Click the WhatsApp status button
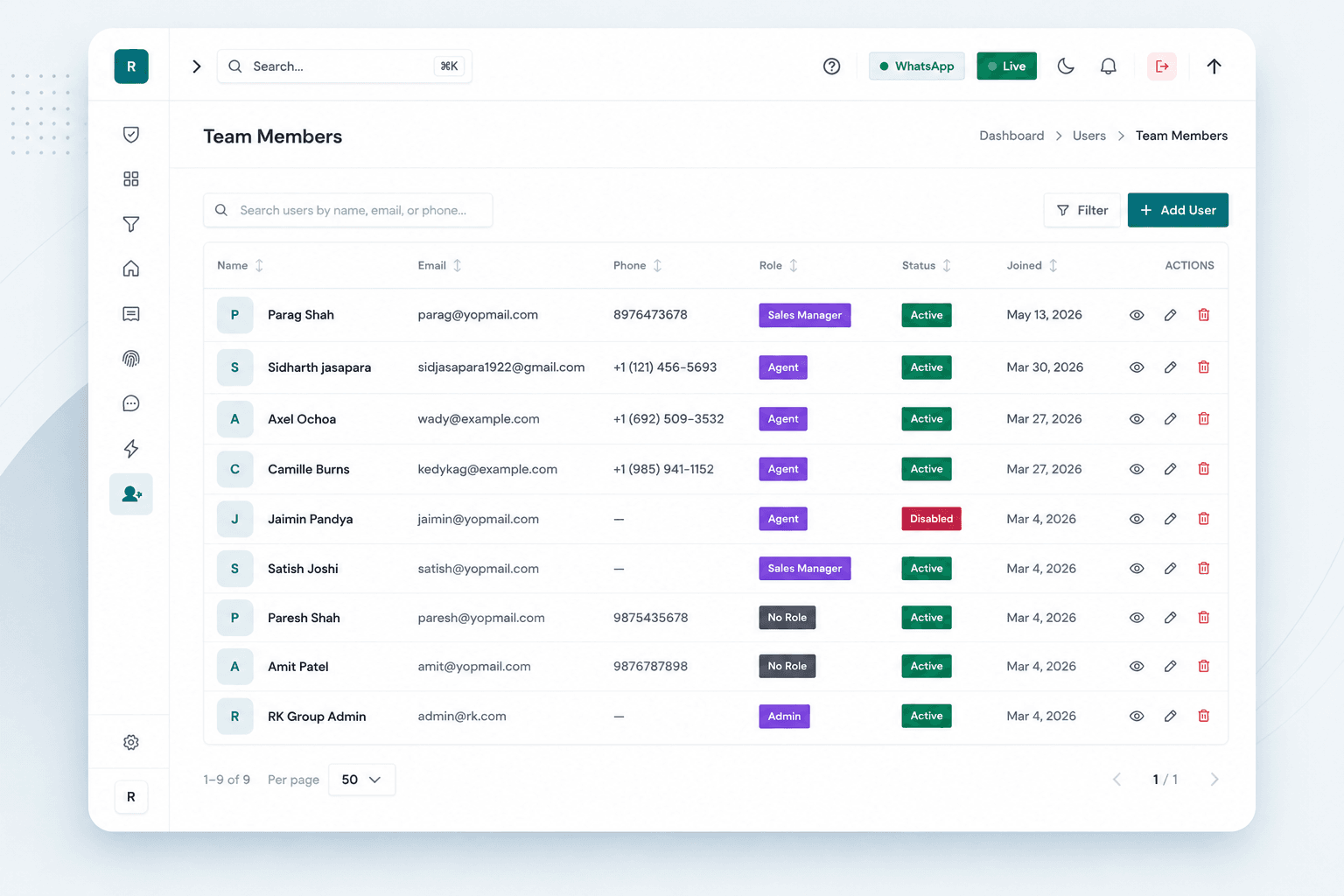Image resolution: width=1344 pixels, height=896 pixels. click(917, 66)
